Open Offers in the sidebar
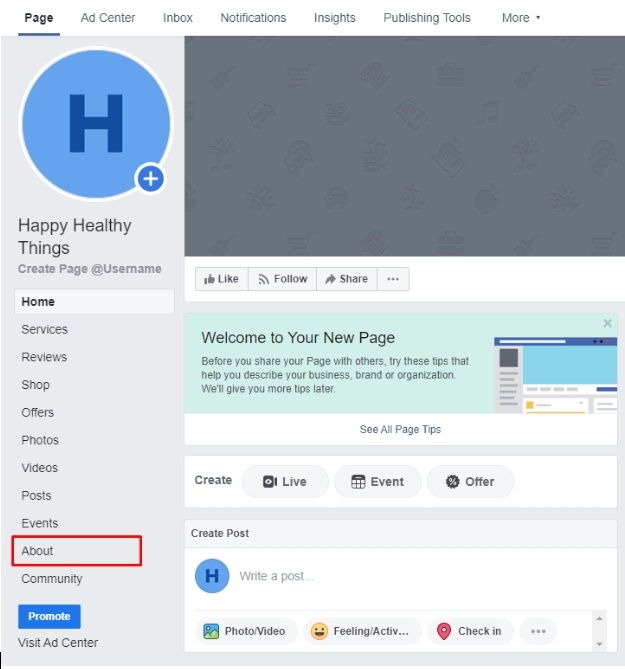Image resolution: width=625 pixels, height=669 pixels. coord(38,413)
